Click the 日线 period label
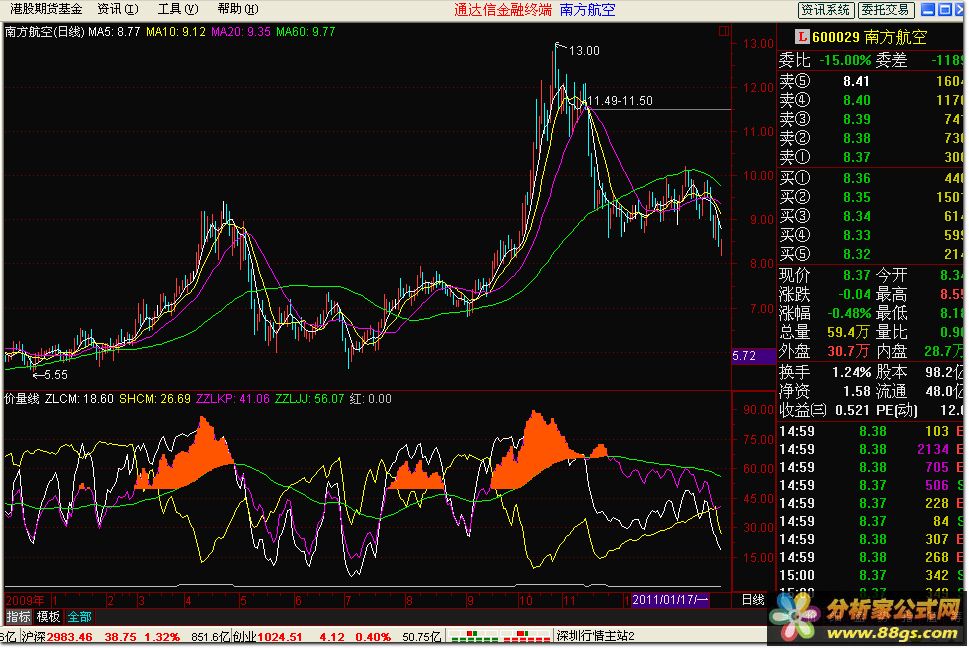 pos(753,599)
